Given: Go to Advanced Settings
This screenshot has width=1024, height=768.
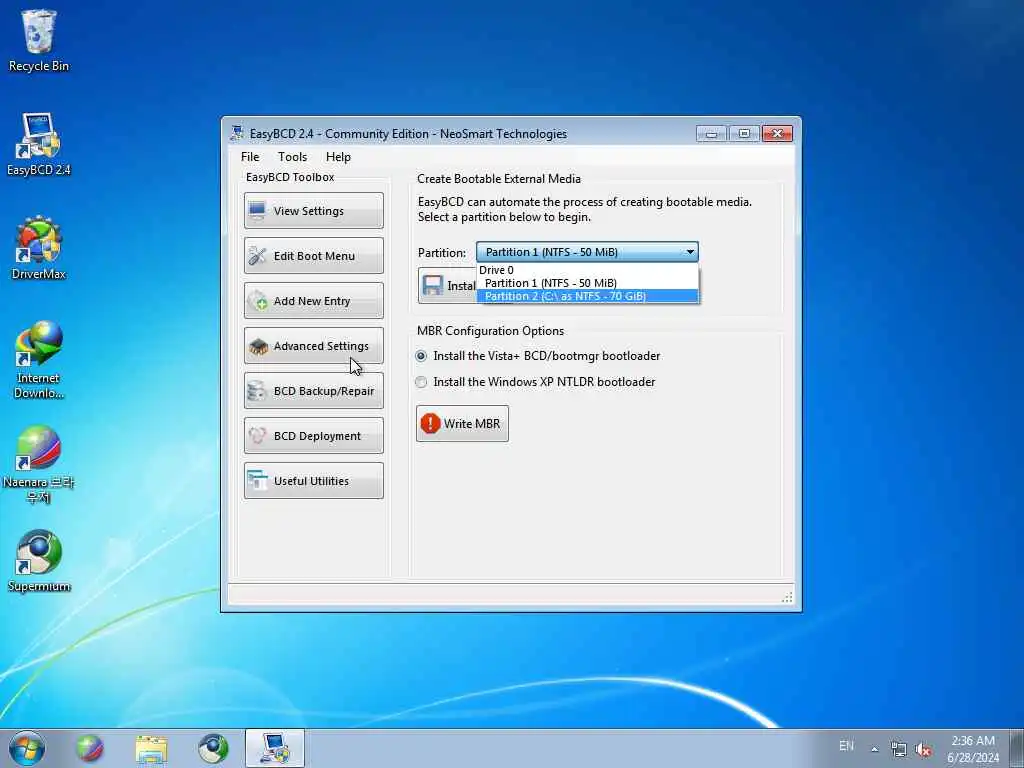Looking at the screenshot, I should coord(313,345).
